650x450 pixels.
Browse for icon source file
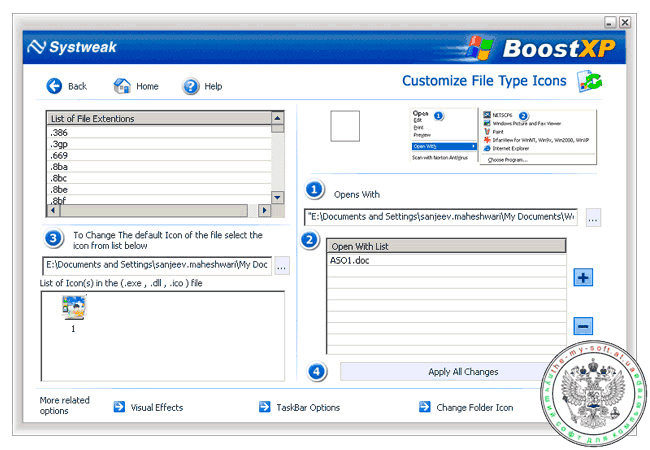point(281,266)
